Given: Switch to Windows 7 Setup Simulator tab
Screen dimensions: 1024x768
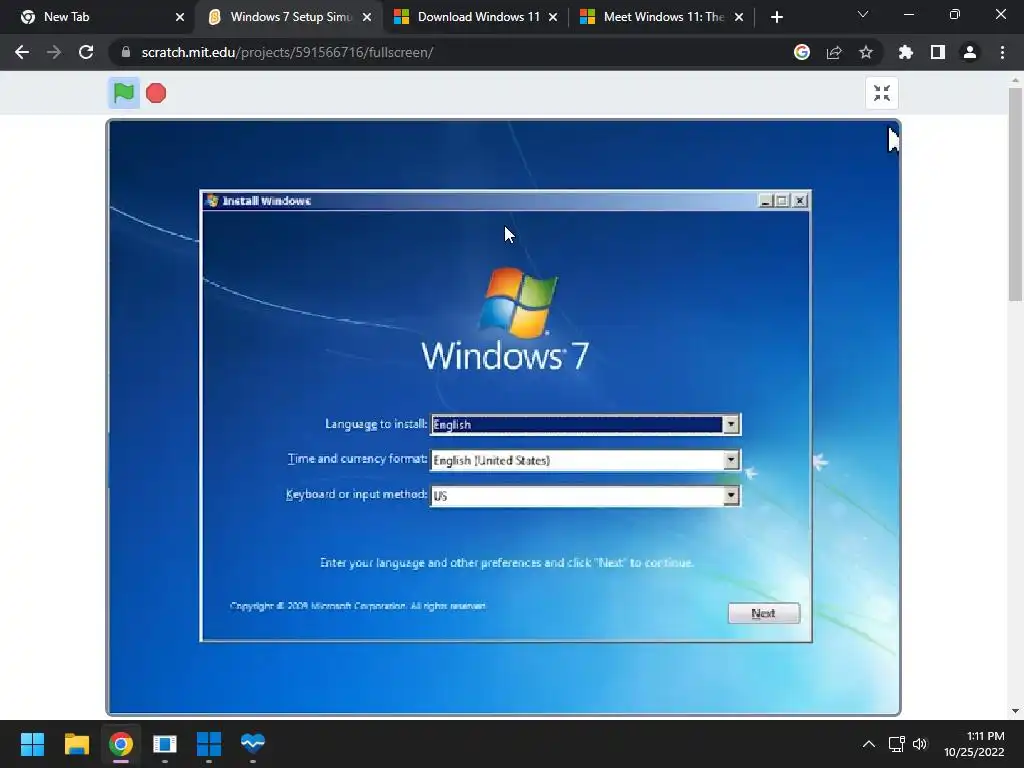Looking at the screenshot, I should click(x=291, y=17).
